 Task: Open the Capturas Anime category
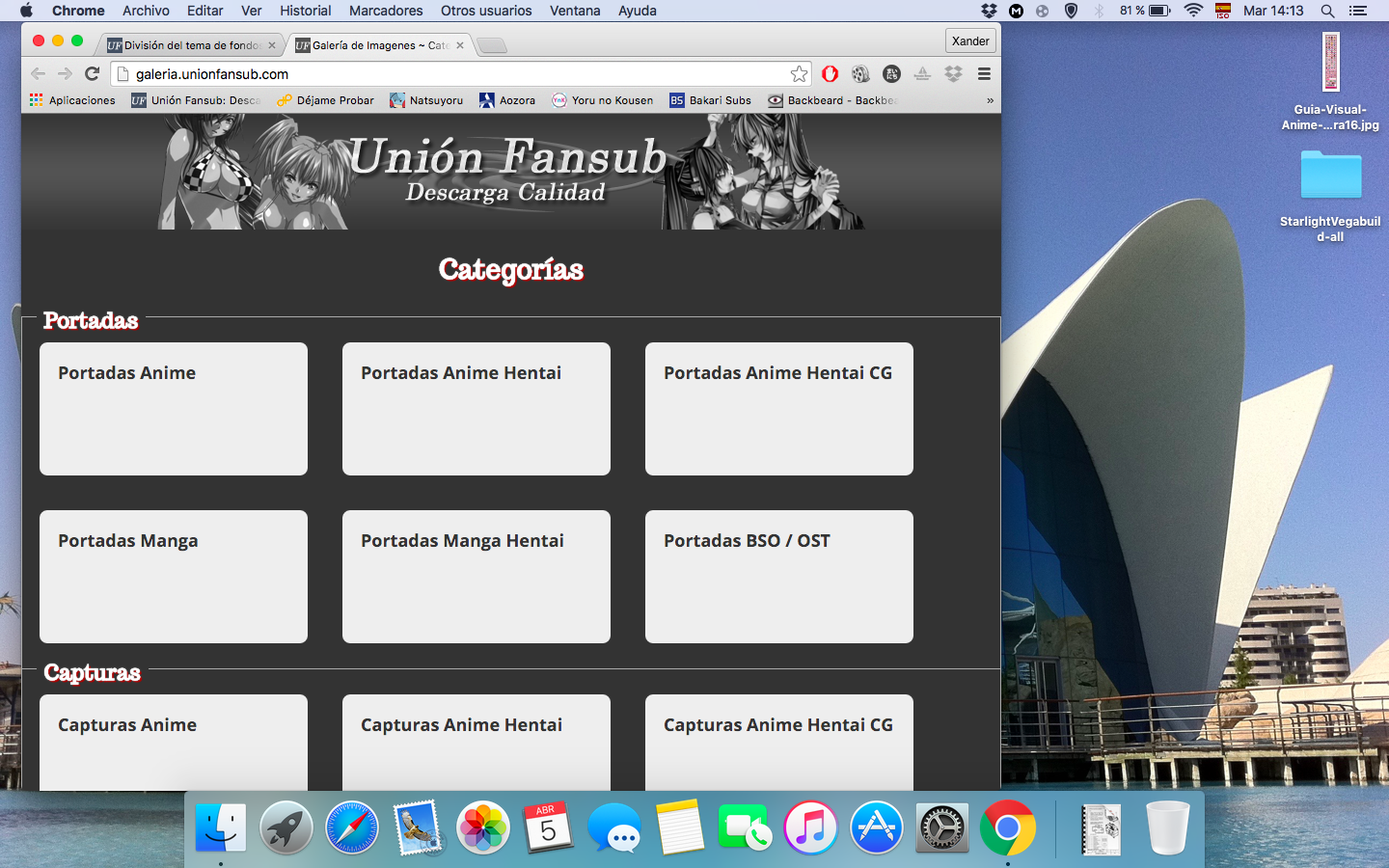tap(174, 743)
